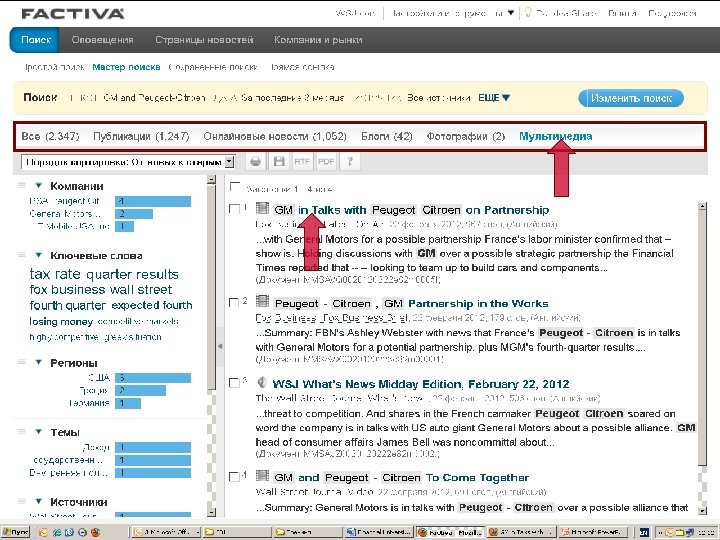This screenshot has height=540, width=720.
Task: Click the Factiva logo
Action: coord(73,13)
